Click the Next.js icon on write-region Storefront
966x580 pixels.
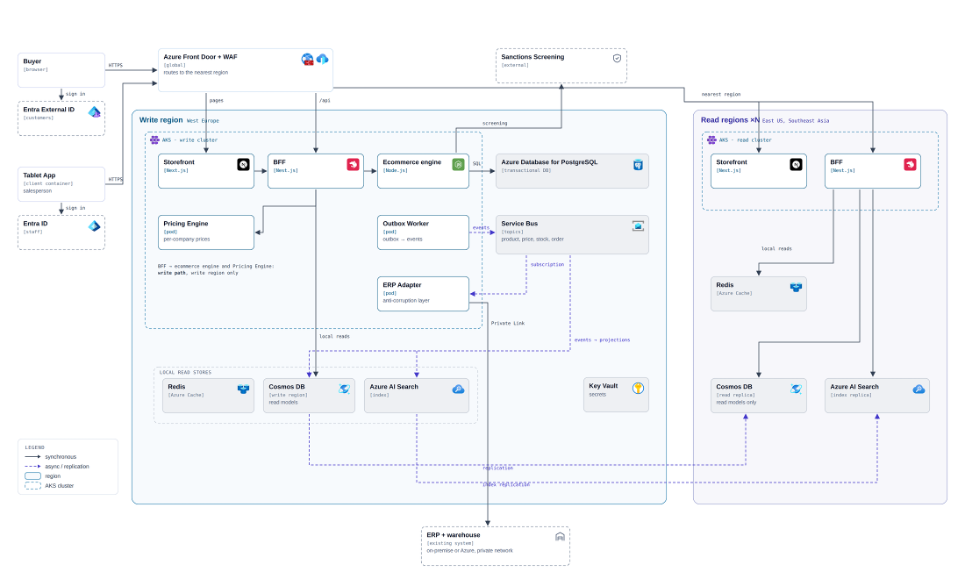pos(243,165)
